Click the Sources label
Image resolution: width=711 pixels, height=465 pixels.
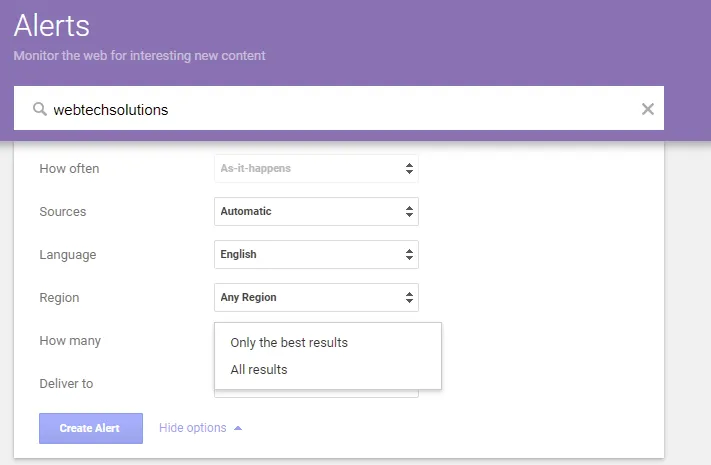tap(63, 212)
